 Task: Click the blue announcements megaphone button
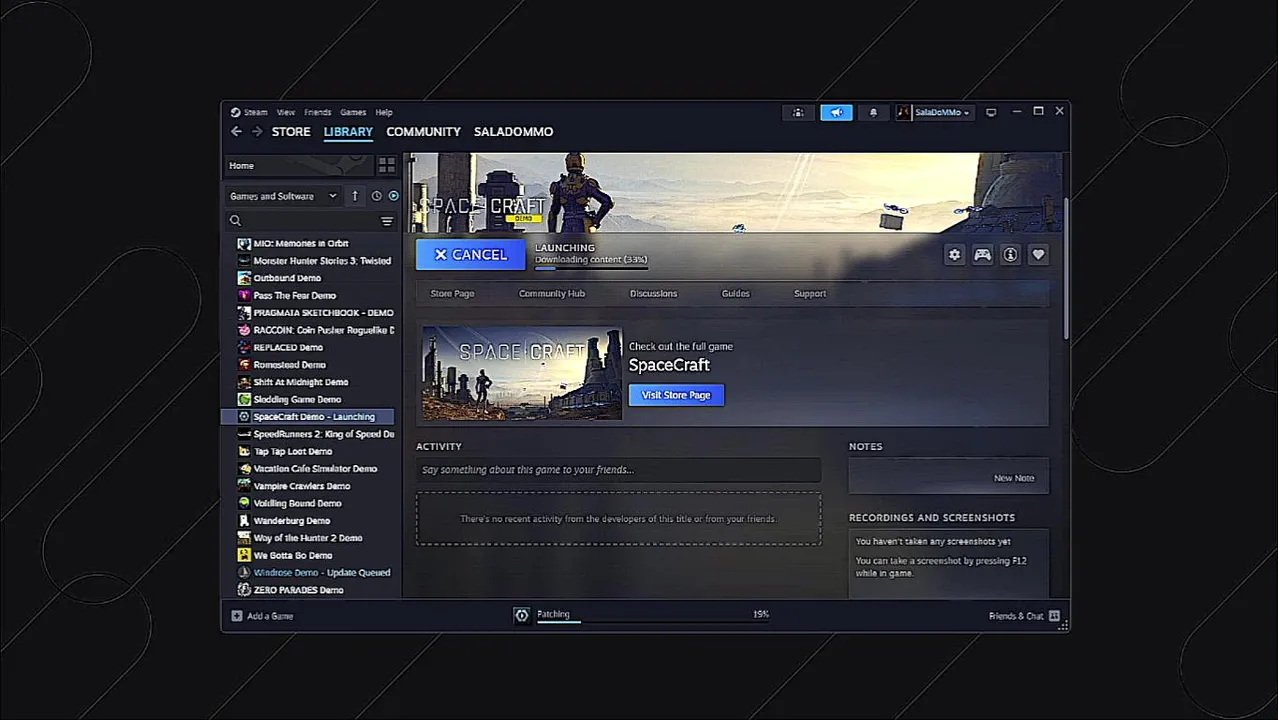pos(836,112)
